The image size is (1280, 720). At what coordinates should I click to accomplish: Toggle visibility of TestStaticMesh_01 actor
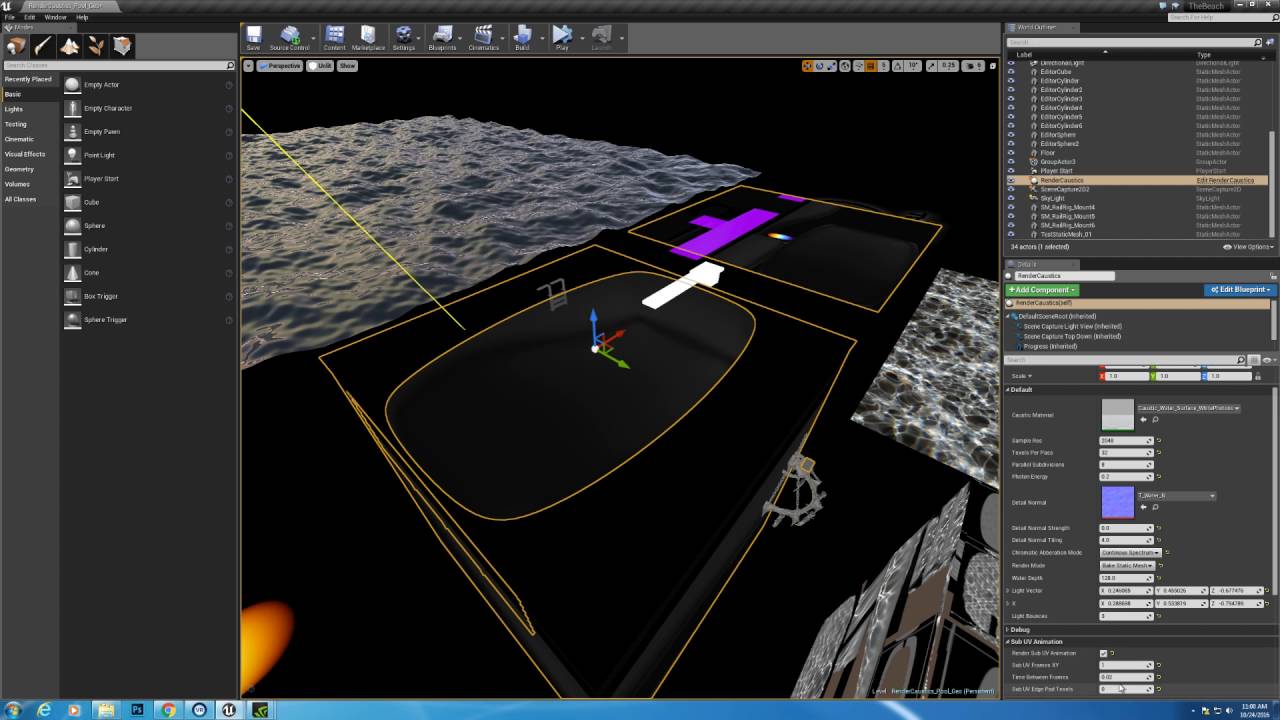[1011, 234]
